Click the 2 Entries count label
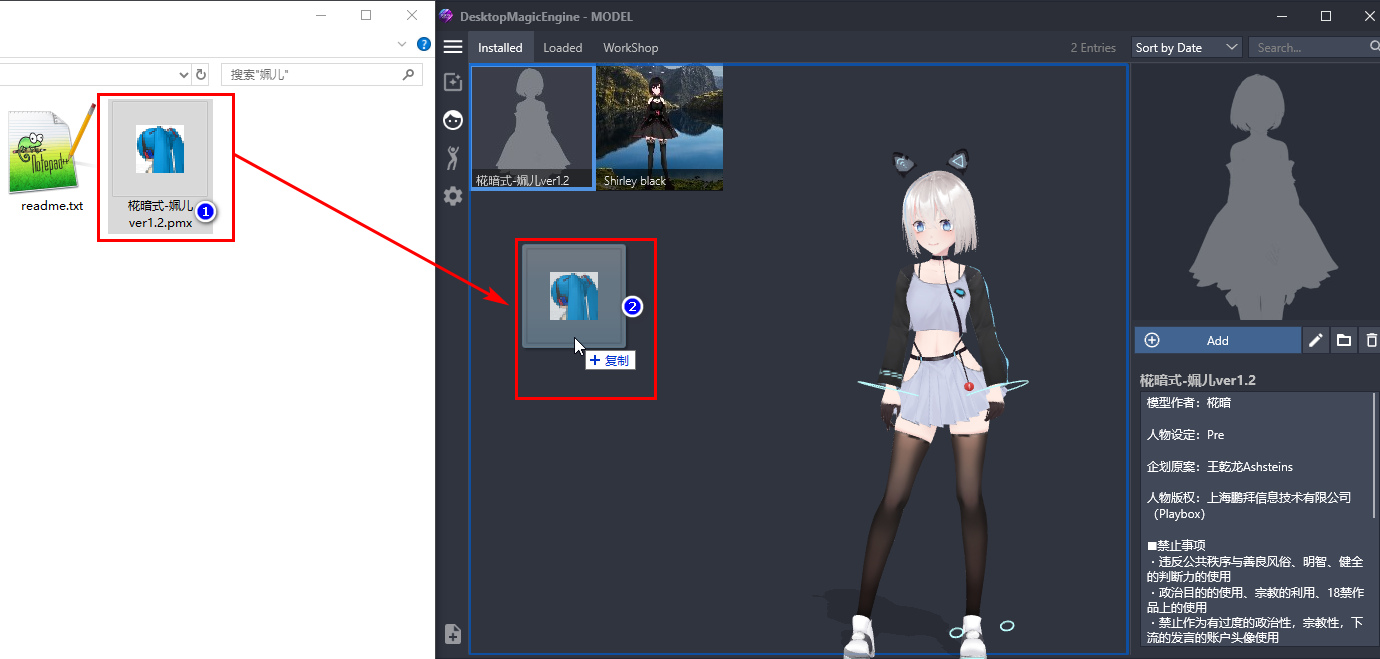 click(x=1093, y=48)
